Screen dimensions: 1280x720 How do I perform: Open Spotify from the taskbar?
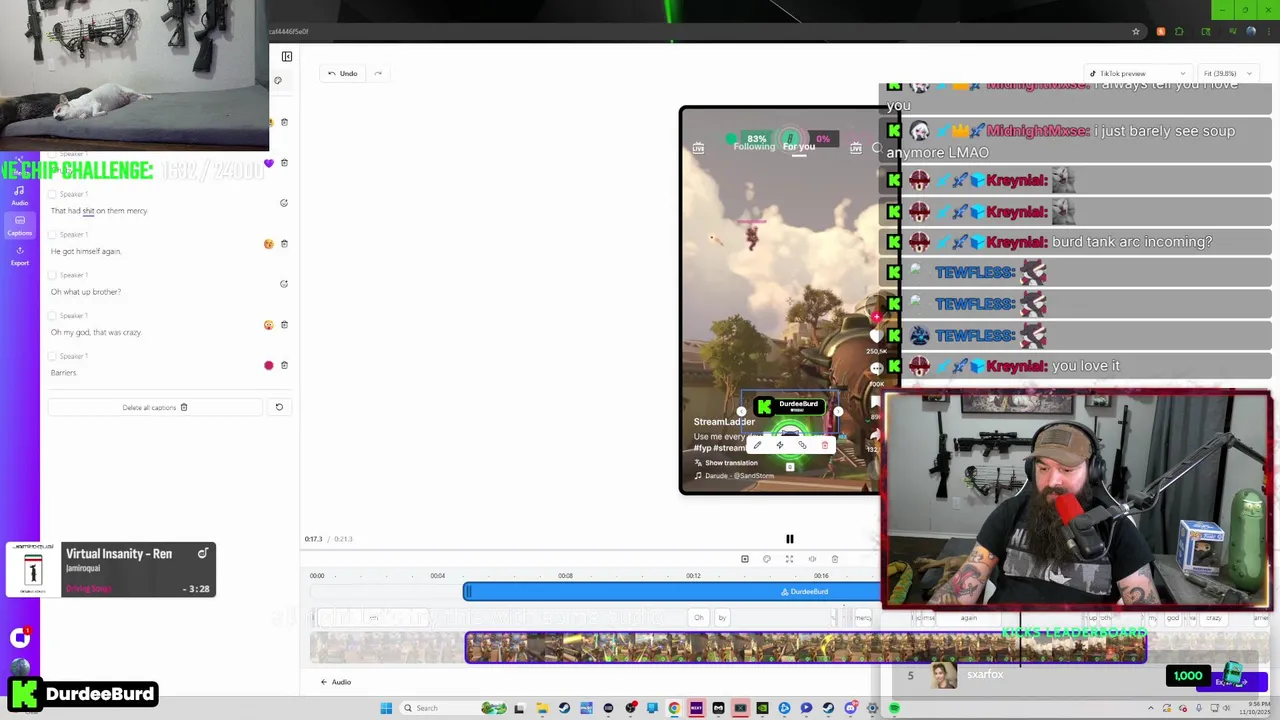pos(894,708)
